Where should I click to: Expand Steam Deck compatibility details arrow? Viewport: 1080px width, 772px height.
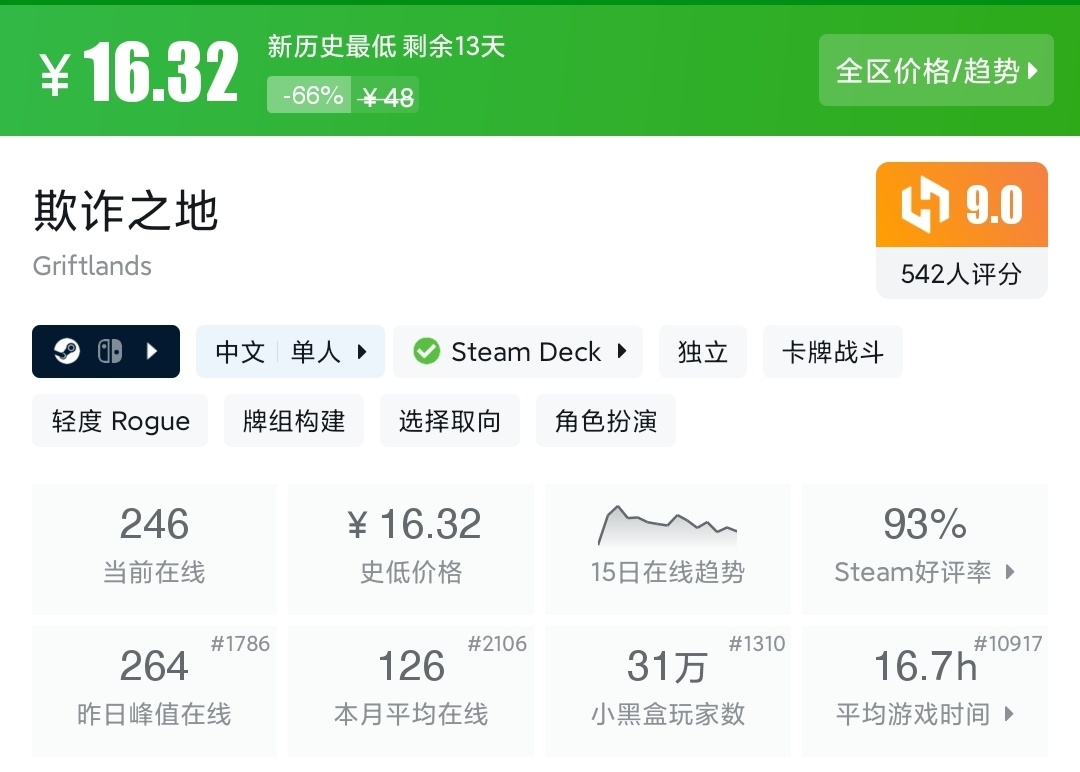(622, 352)
